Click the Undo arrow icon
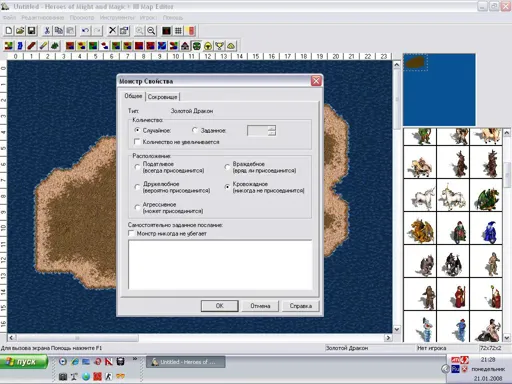The image size is (512, 384). [86, 31]
